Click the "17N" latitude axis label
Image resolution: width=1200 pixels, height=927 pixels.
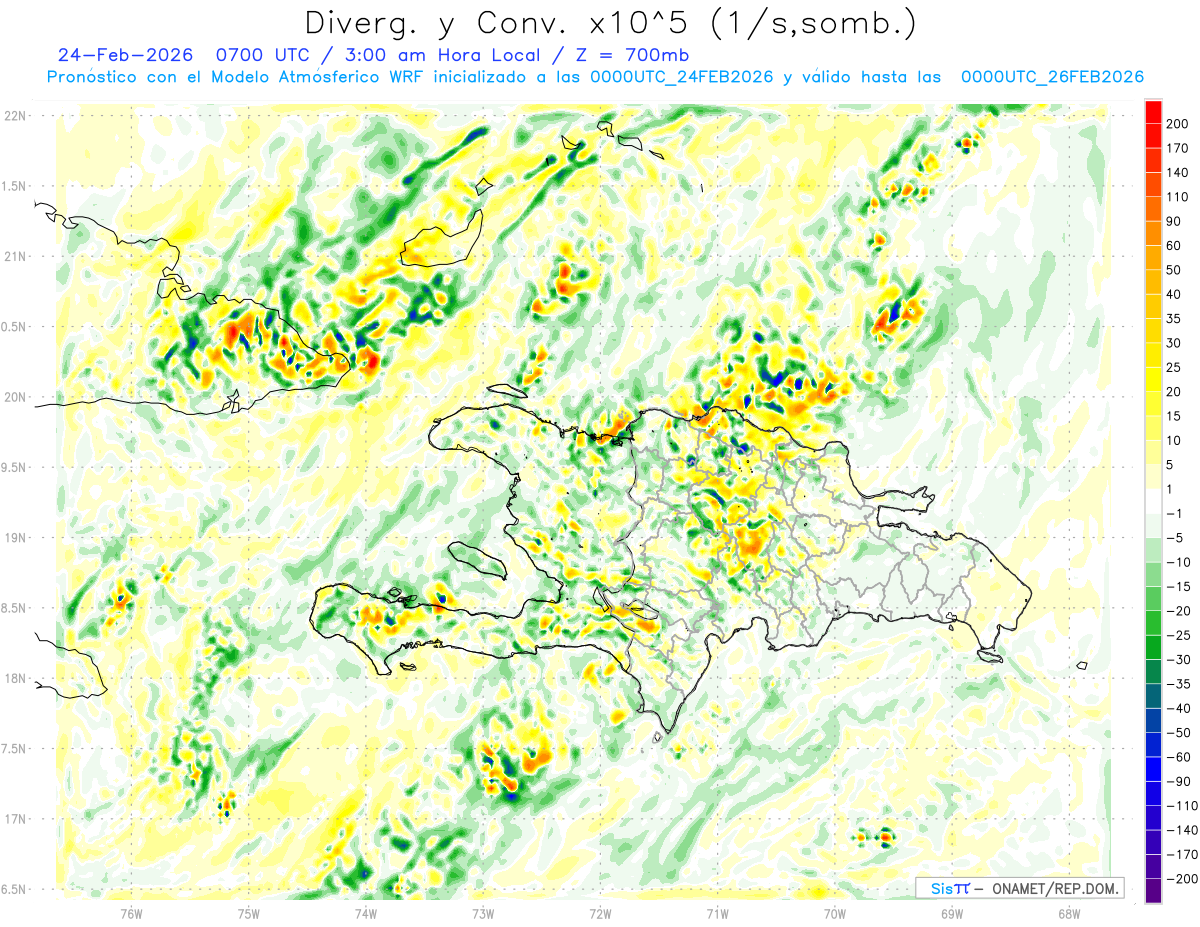(x=15, y=819)
